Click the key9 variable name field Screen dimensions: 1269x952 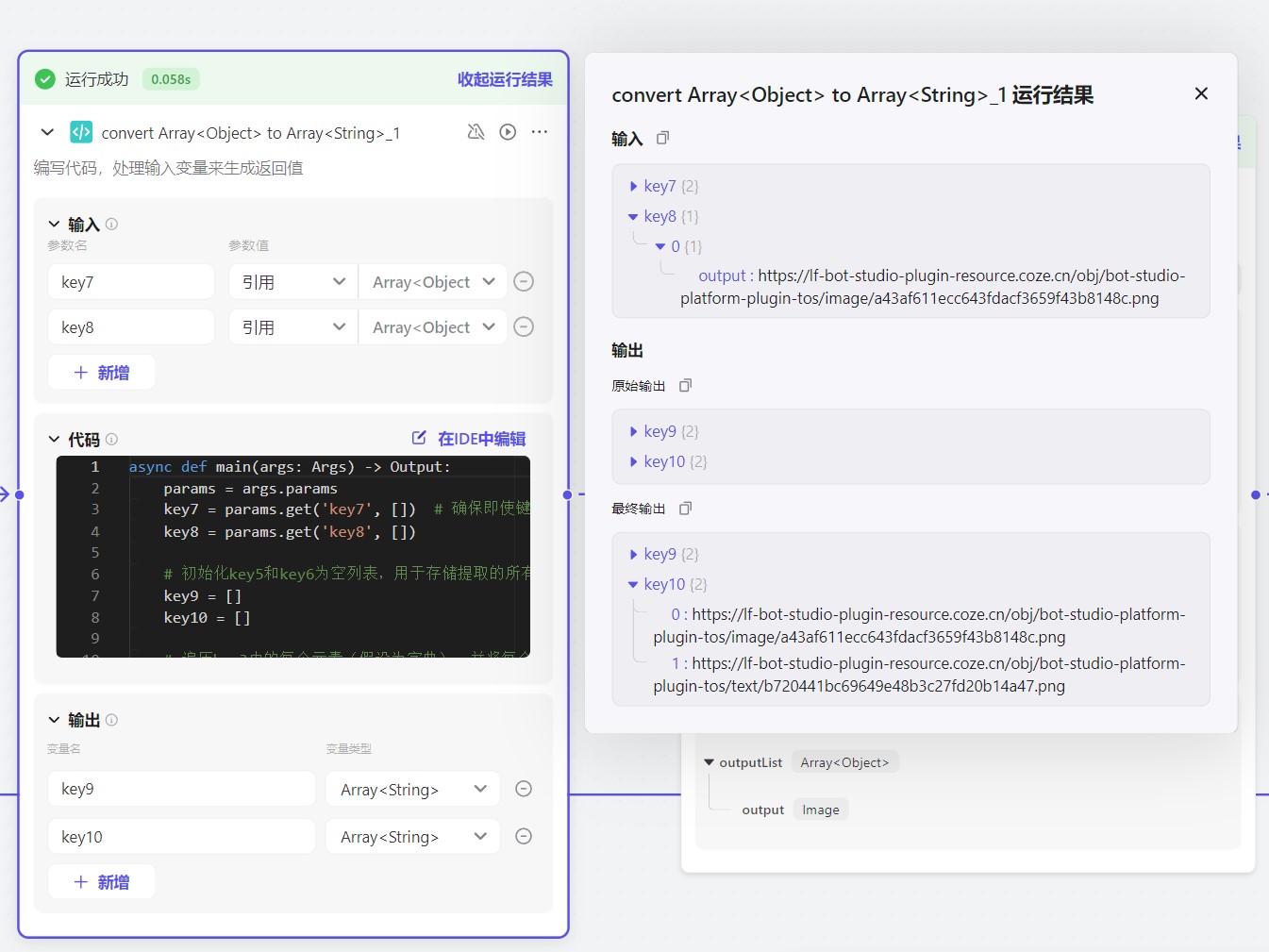click(181, 789)
